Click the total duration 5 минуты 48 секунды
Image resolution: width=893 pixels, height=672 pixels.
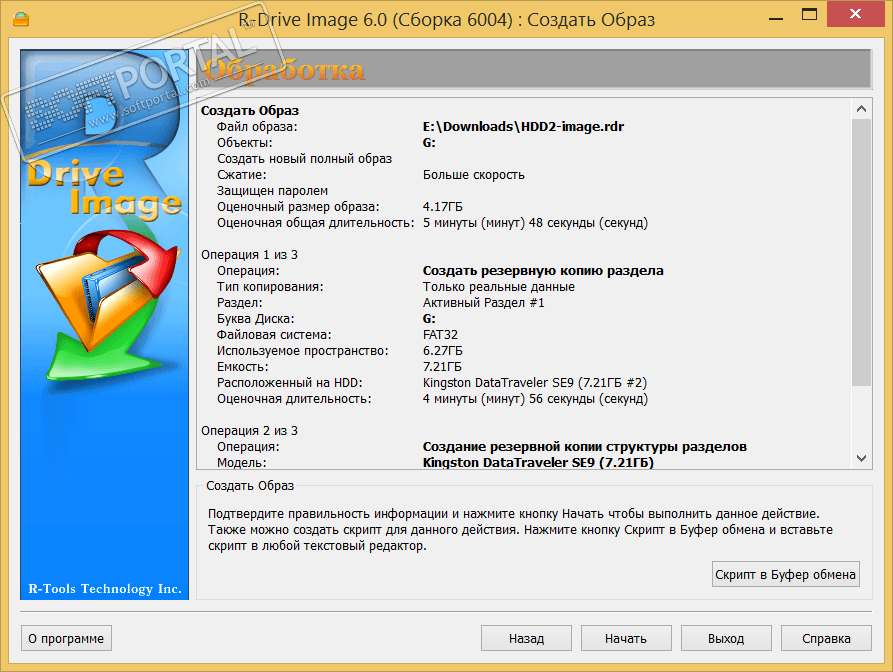point(535,223)
